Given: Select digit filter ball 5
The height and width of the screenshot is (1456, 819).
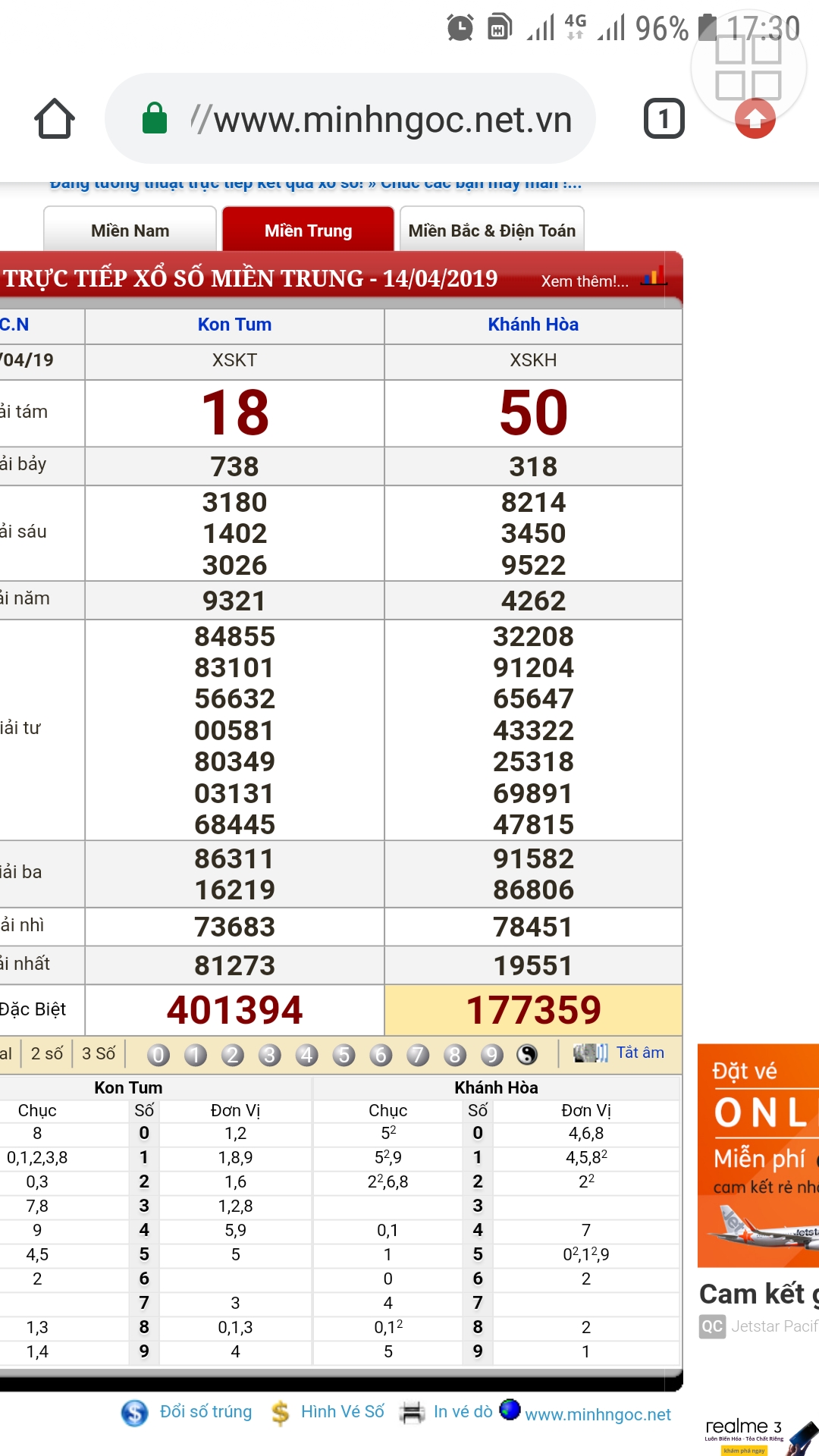Looking at the screenshot, I should click(x=344, y=1055).
